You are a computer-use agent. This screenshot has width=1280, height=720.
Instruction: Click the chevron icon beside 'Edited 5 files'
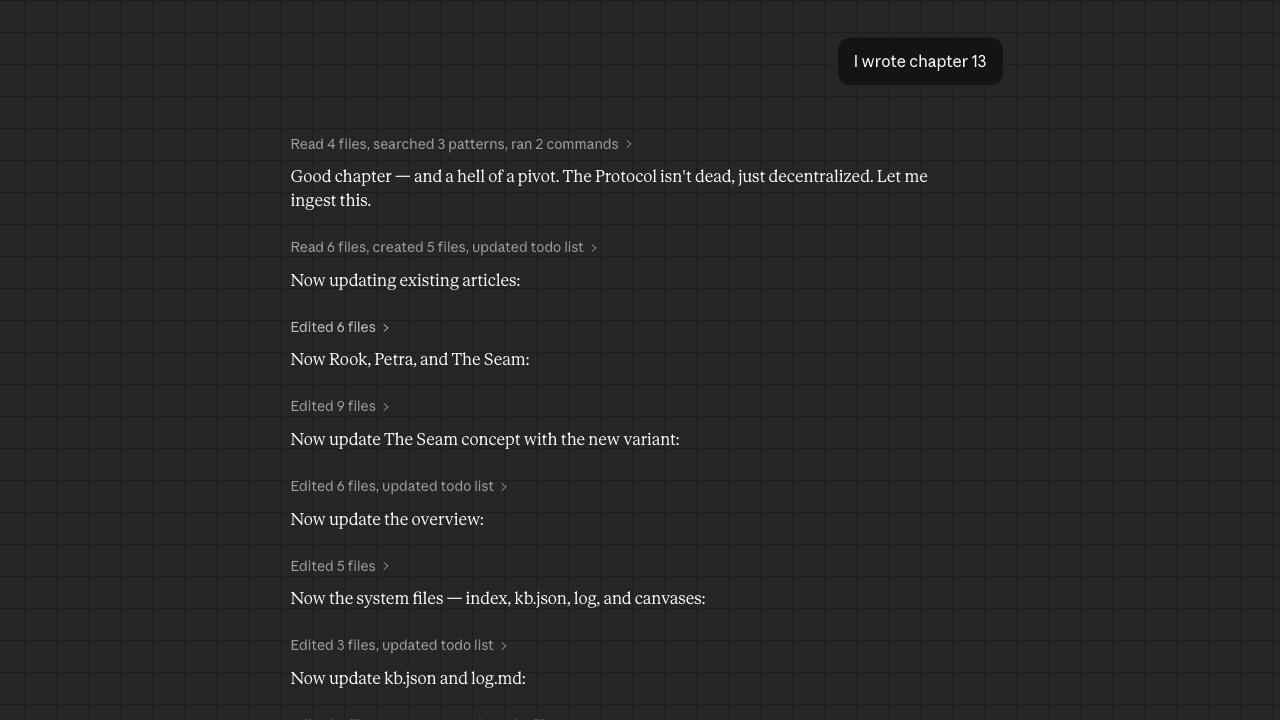coord(386,567)
